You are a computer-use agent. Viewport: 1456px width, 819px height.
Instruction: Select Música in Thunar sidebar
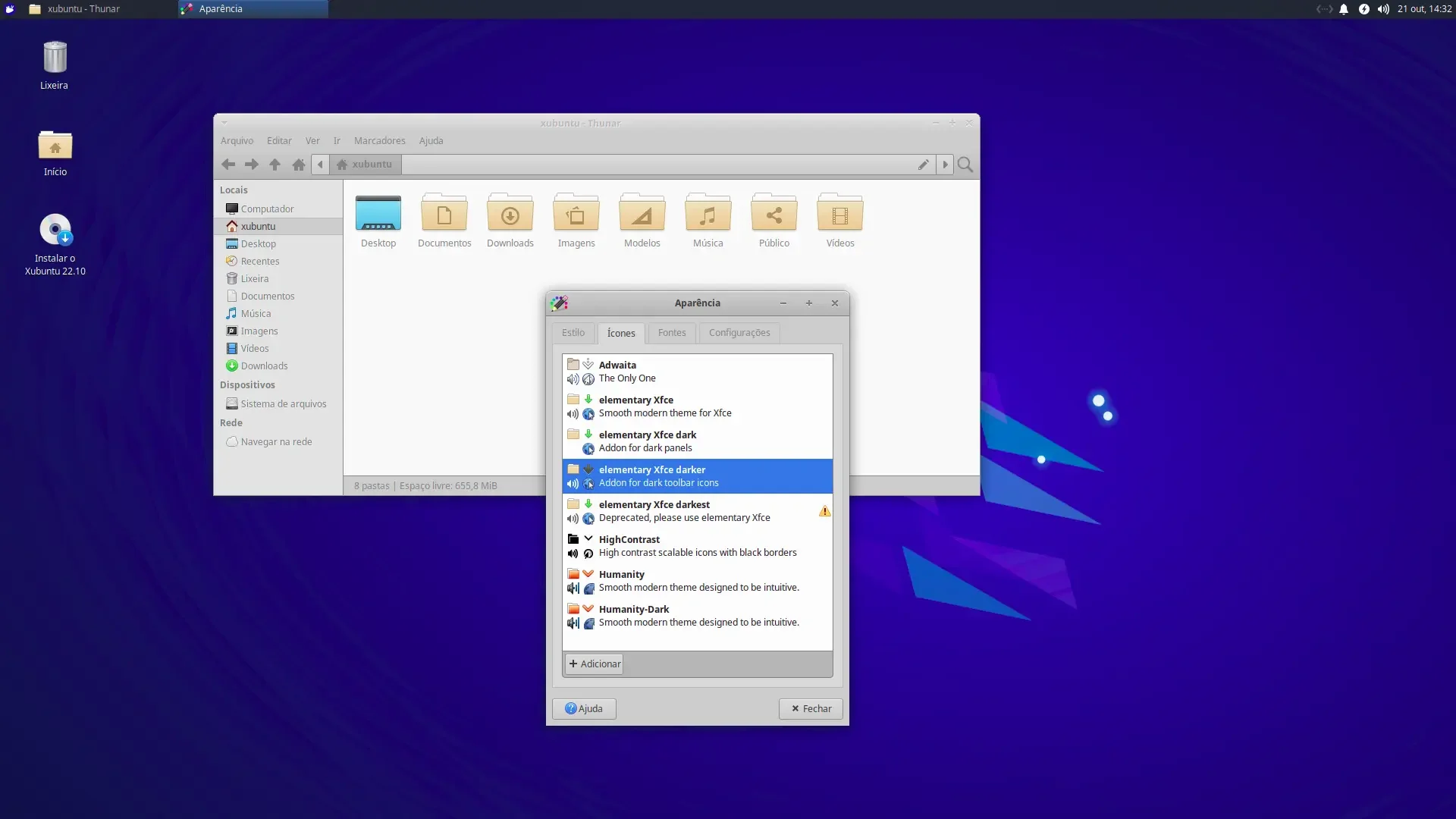(278, 314)
